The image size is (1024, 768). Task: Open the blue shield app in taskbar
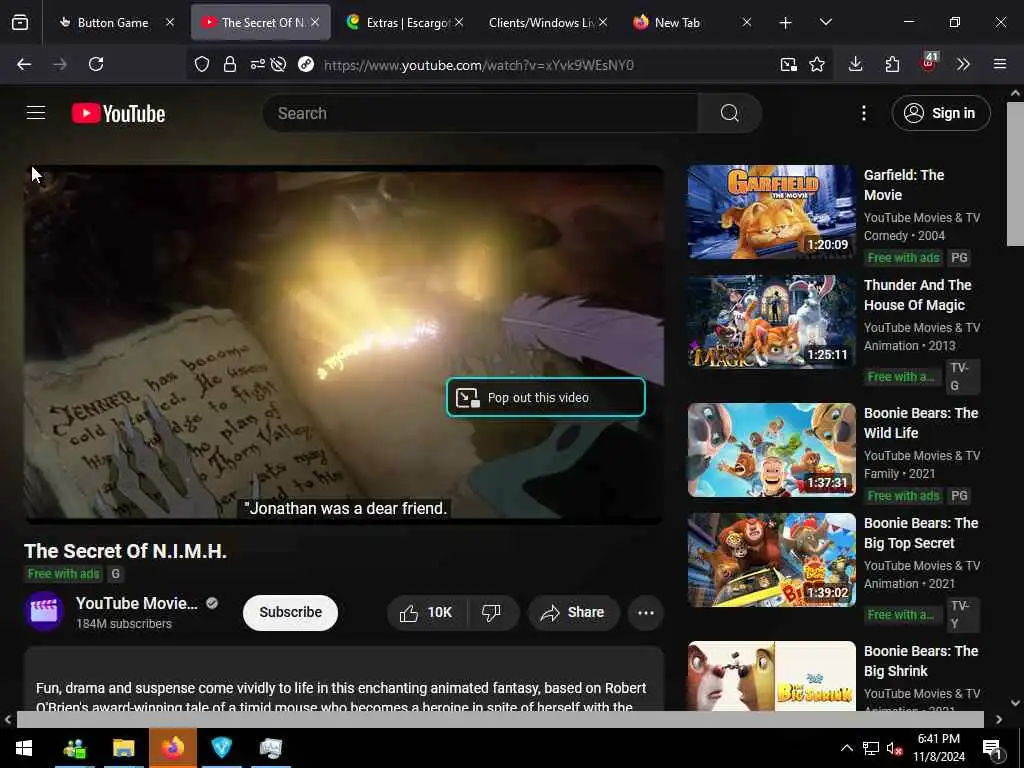tap(221, 748)
